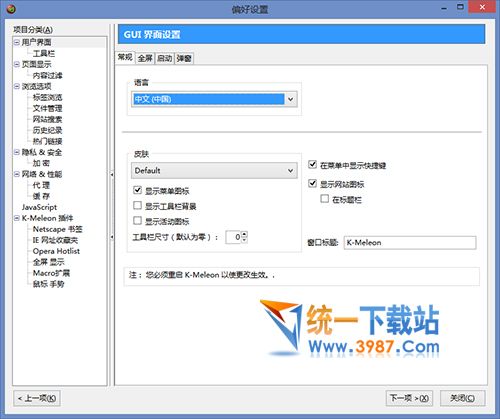
Task: Uncheck 在菜单中显示快捷键 checkbox
Action: [x=312, y=164]
